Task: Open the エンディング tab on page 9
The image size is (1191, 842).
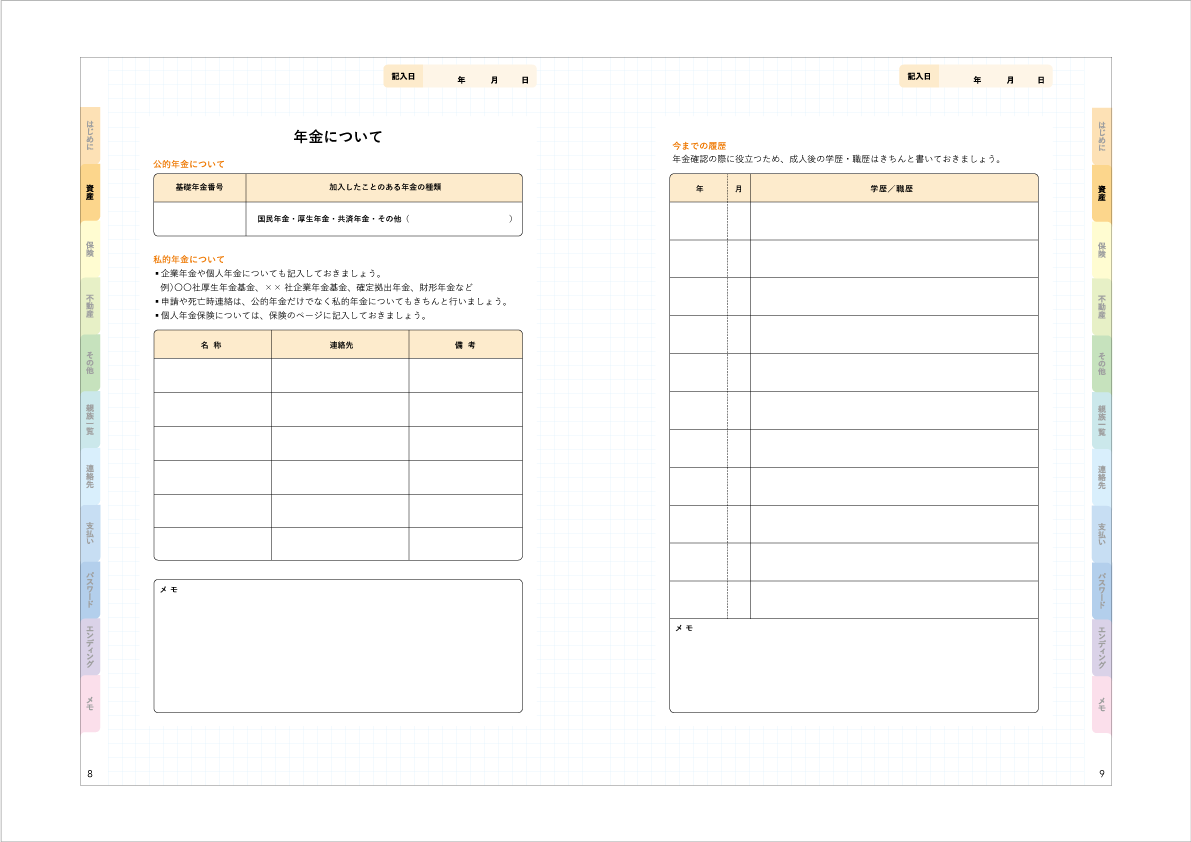Action: point(1101,646)
